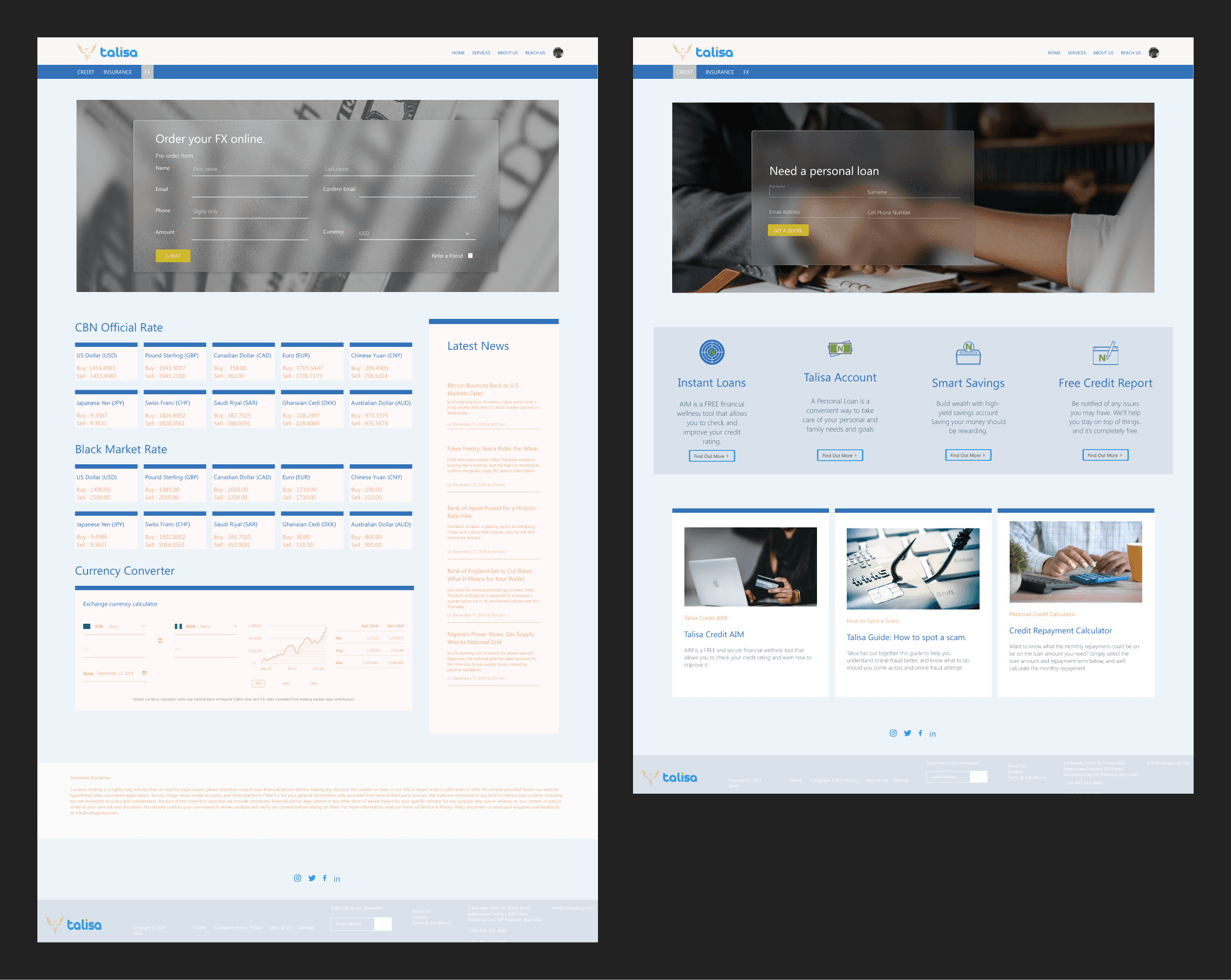Viewport: 1231px width, 980px height.
Task: Open LinkedIn icon on the Credit page
Action: pos(933,734)
